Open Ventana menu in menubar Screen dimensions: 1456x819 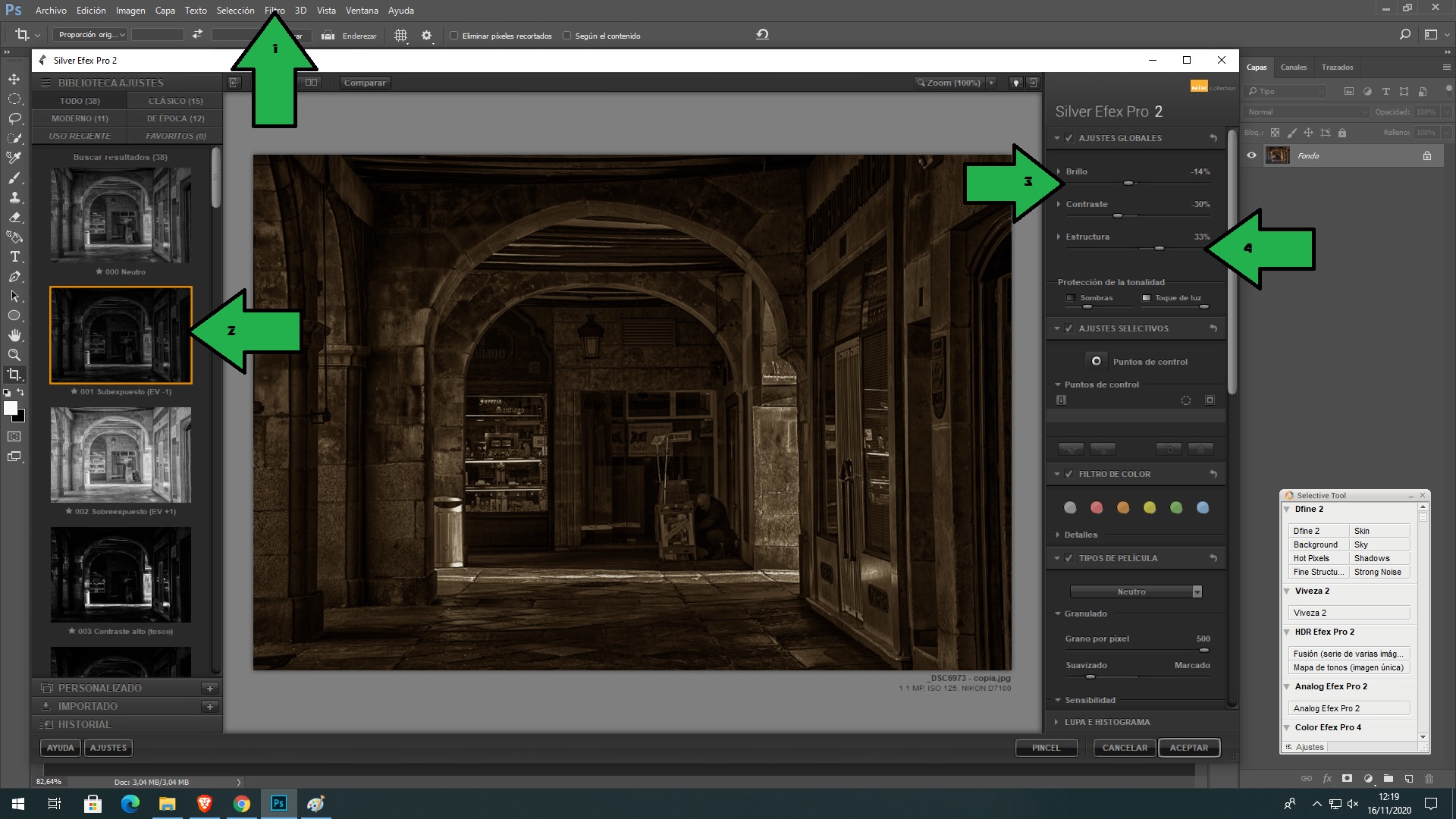pyautogui.click(x=362, y=10)
